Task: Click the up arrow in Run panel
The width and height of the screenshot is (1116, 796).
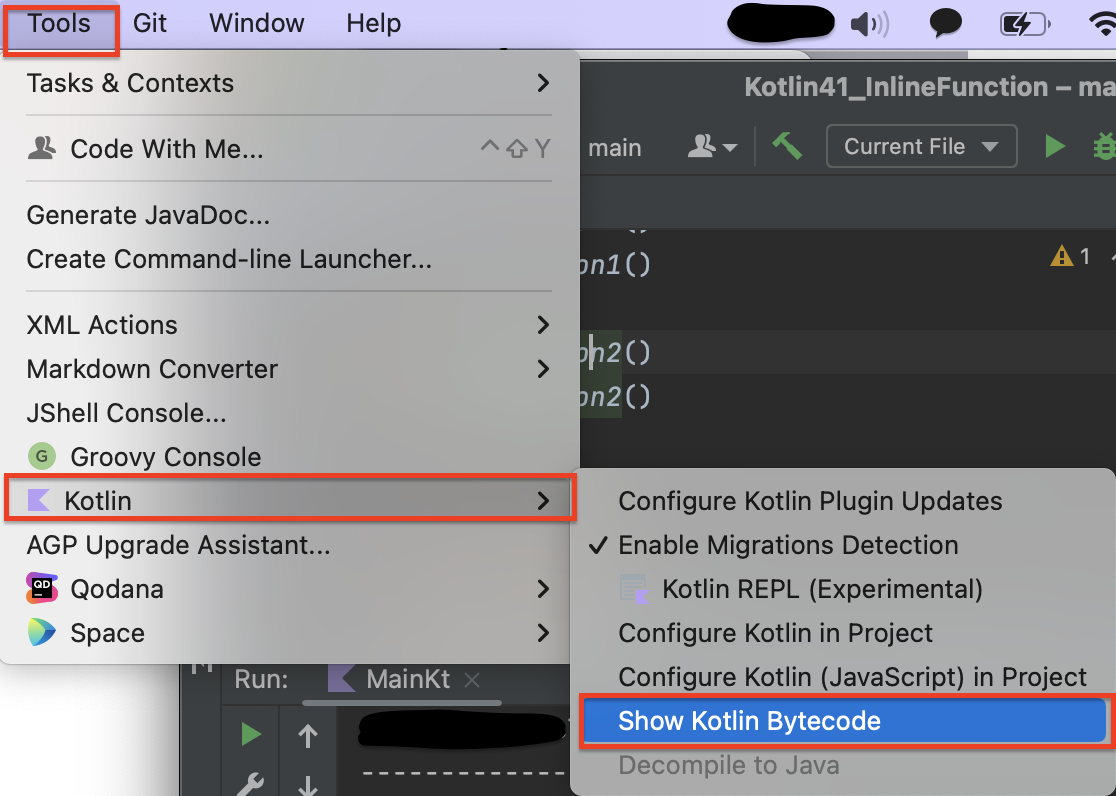Action: [x=307, y=735]
